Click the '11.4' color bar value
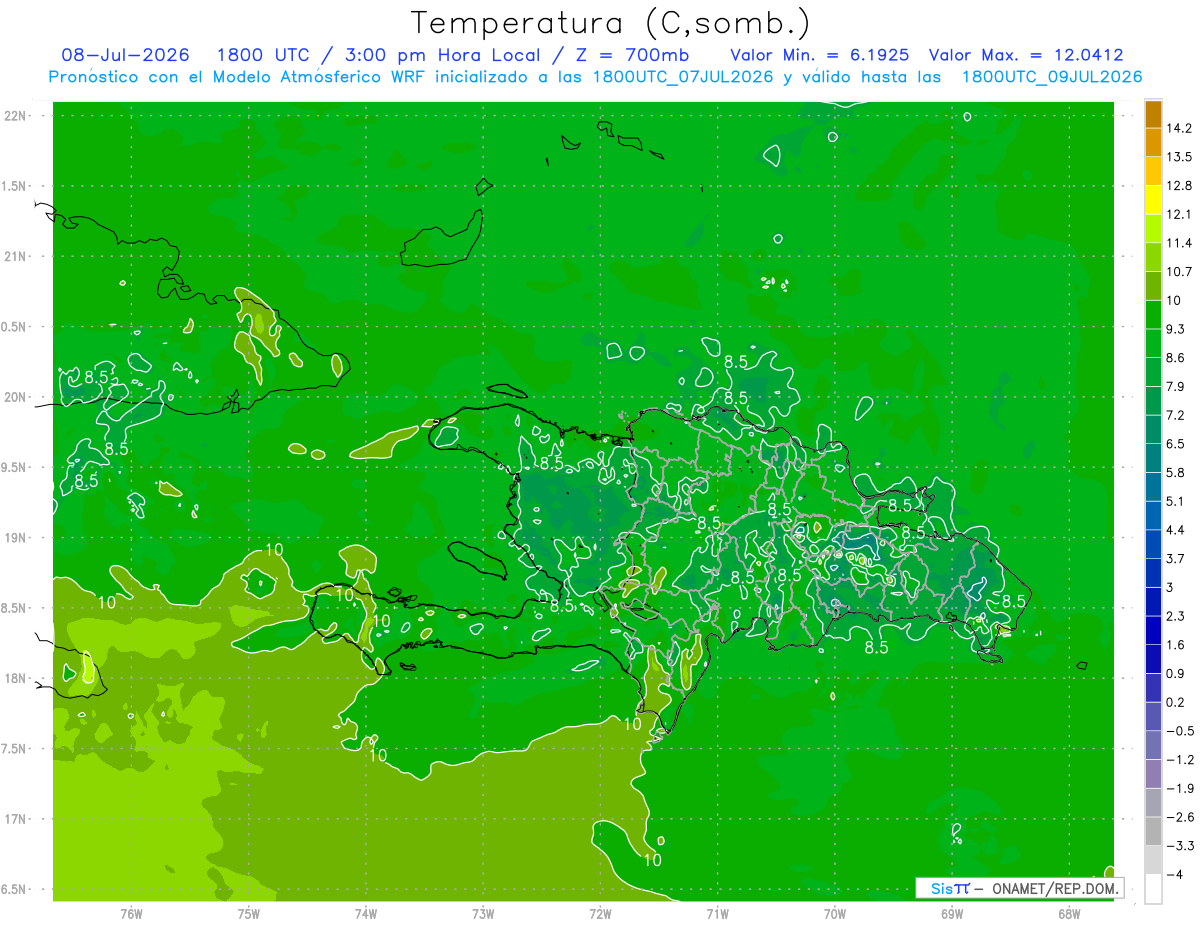Viewport: 1200px width, 927px height. point(1180,243)
